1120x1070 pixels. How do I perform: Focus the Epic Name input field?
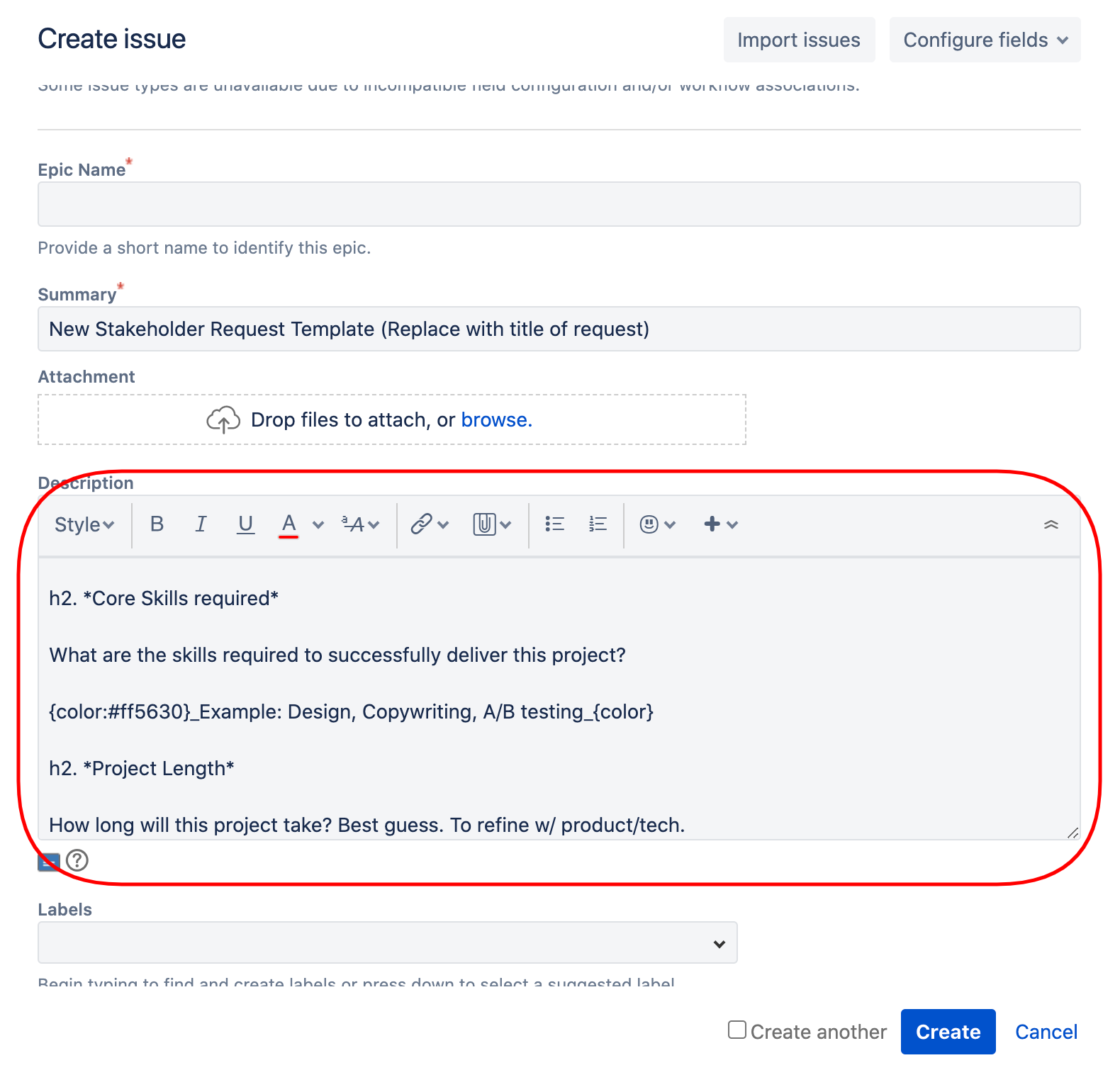coord(559,204)
